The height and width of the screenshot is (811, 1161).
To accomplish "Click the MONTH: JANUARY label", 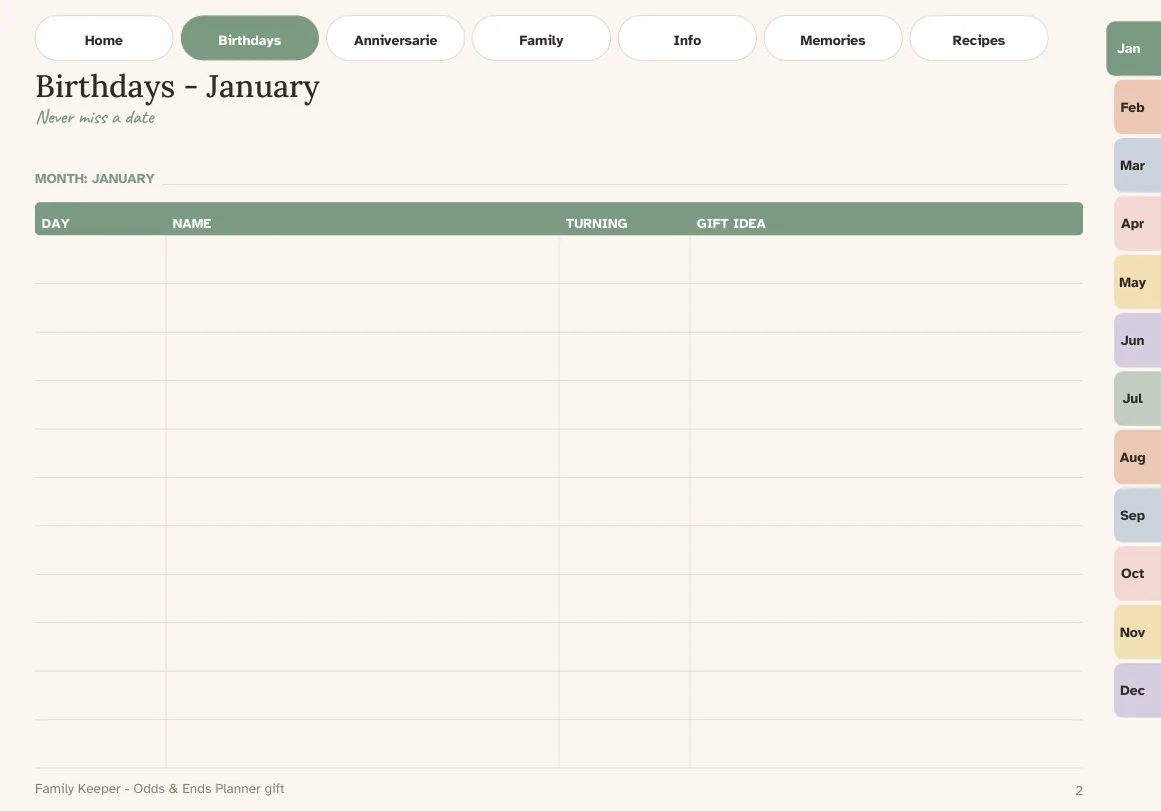I will 95,178.
